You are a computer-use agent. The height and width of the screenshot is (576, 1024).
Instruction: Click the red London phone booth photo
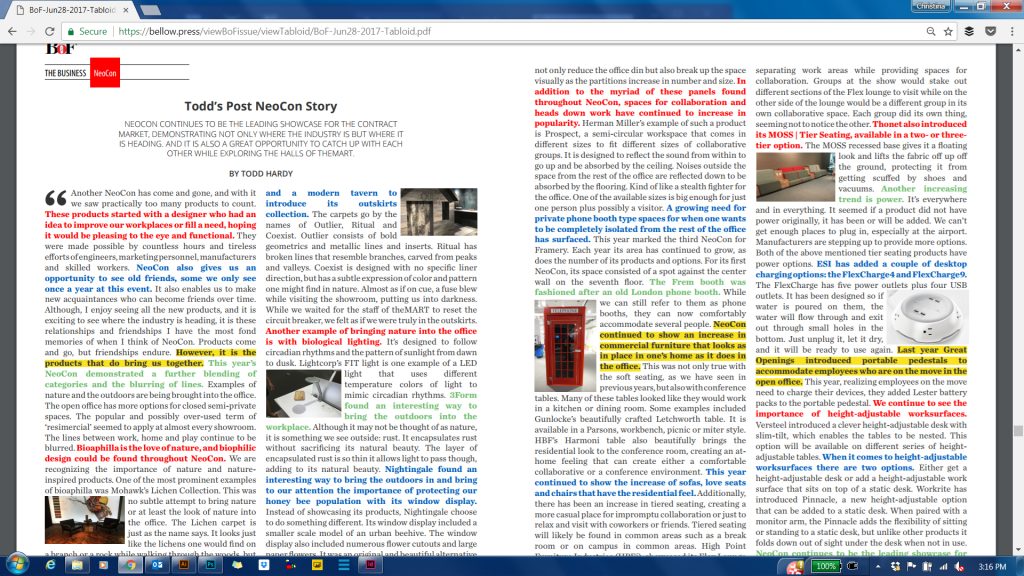565,345
